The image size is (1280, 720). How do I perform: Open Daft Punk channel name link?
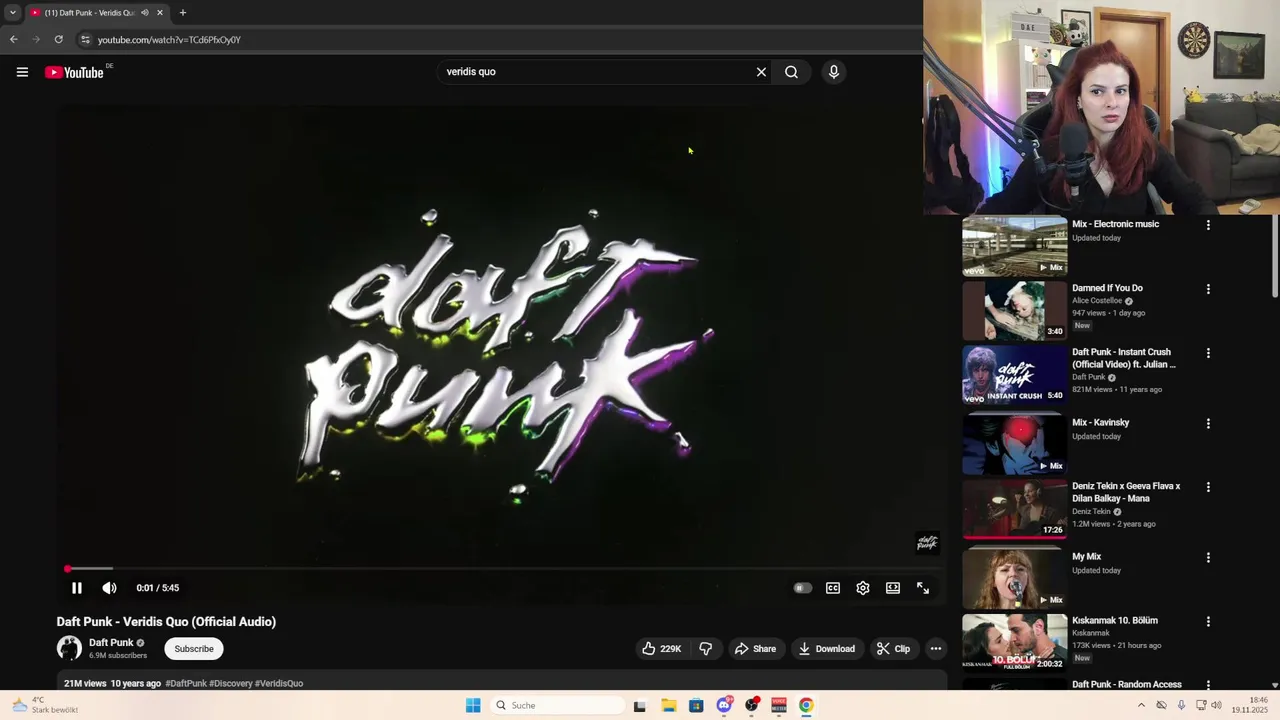pos(111,643)
